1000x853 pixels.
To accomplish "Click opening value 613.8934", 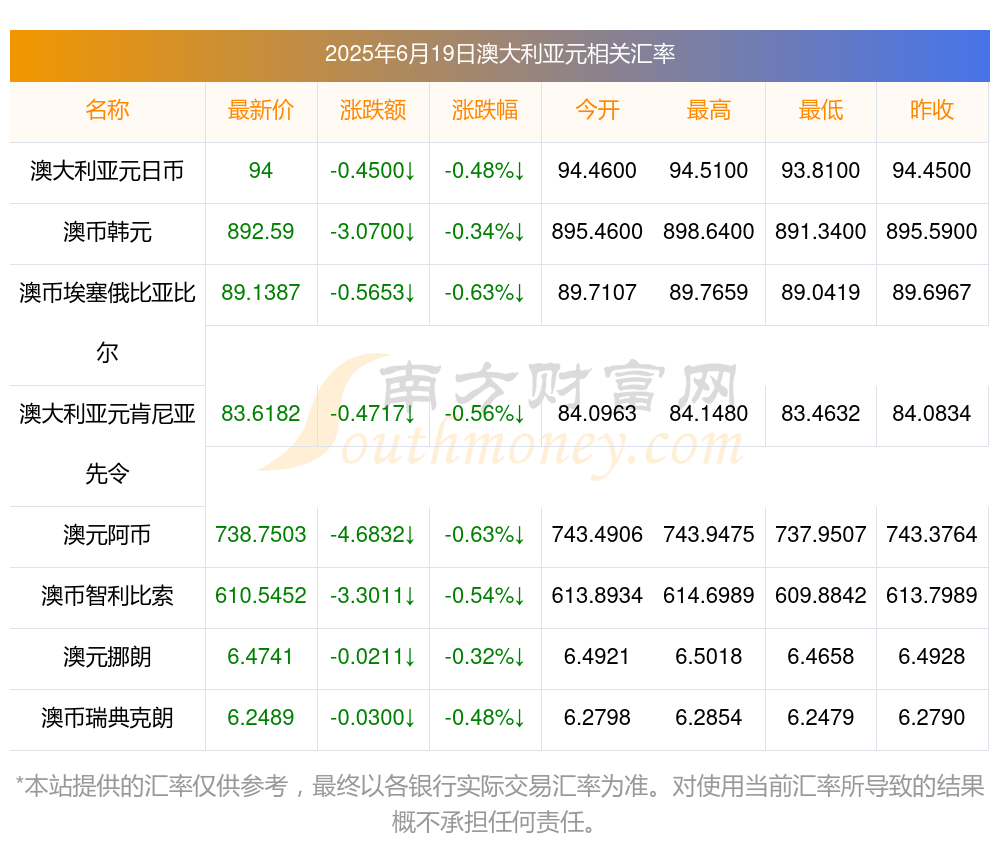I will (x=597, y=595).
